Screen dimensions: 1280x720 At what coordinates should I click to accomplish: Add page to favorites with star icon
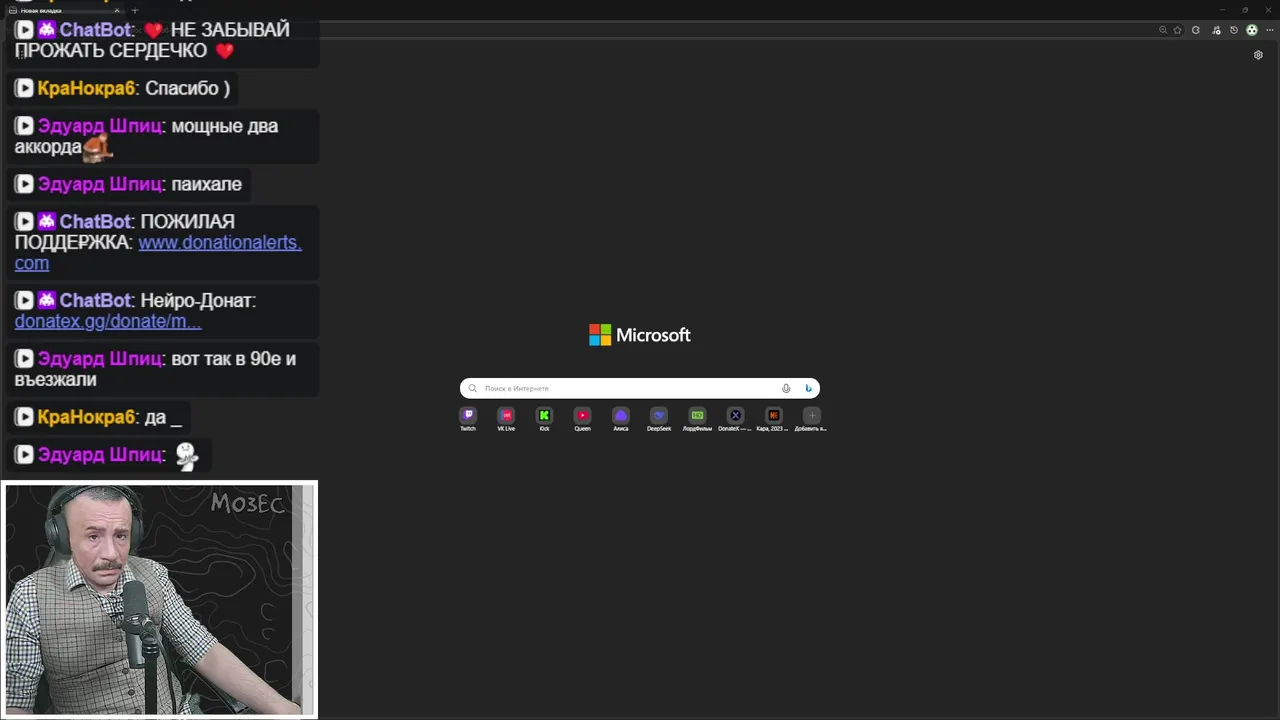click(x=1177, y=30)
